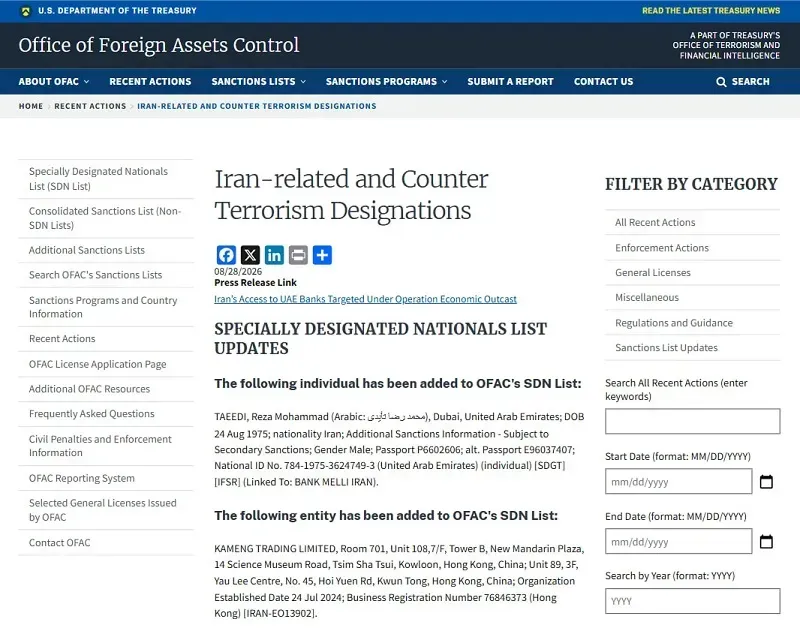The image size is (800, 628).
Task: Open Consolidated Sanctions List sidebar link
Action: (106, 218)
